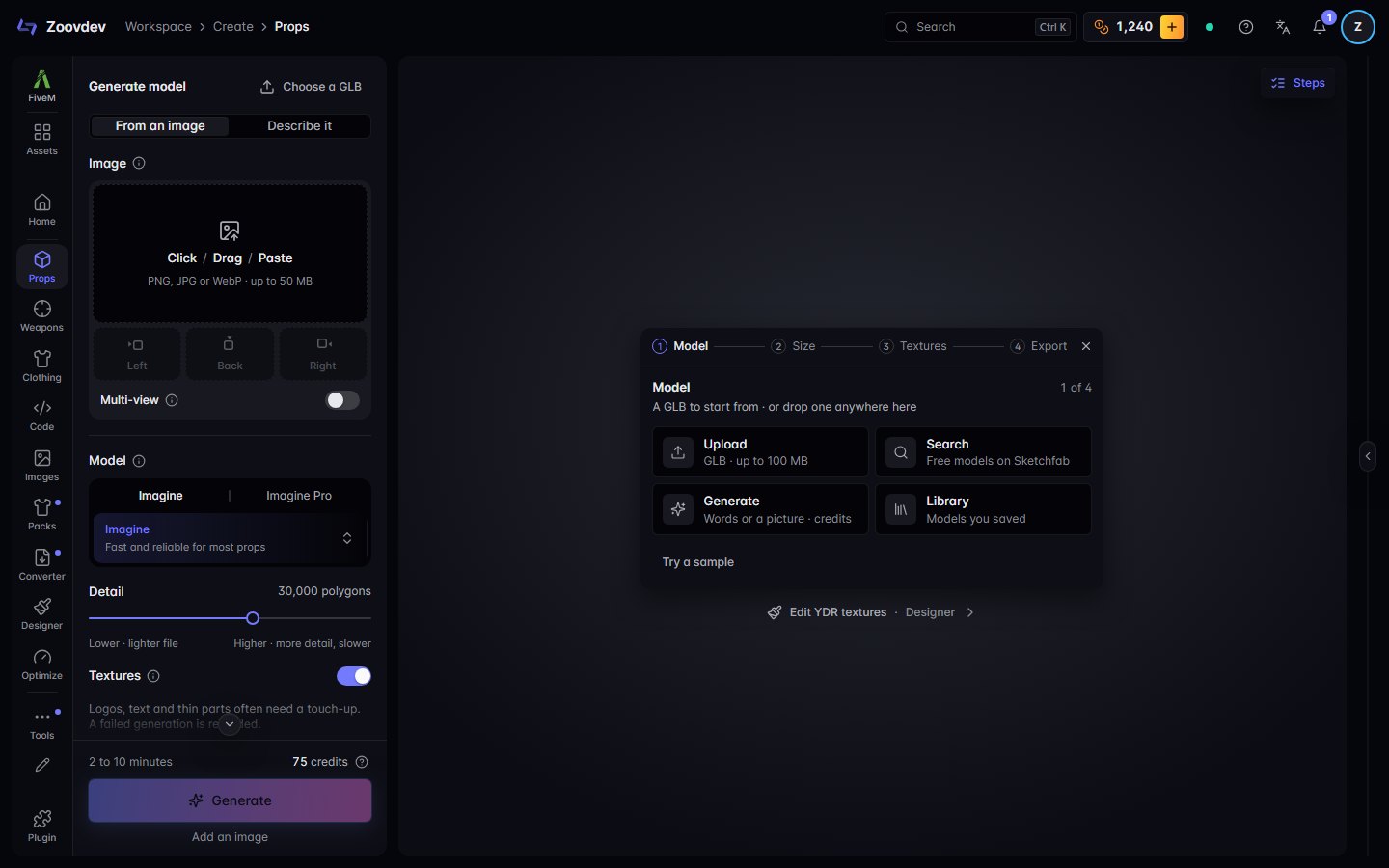Click the help question mark icon in header

pos(1246,27)
